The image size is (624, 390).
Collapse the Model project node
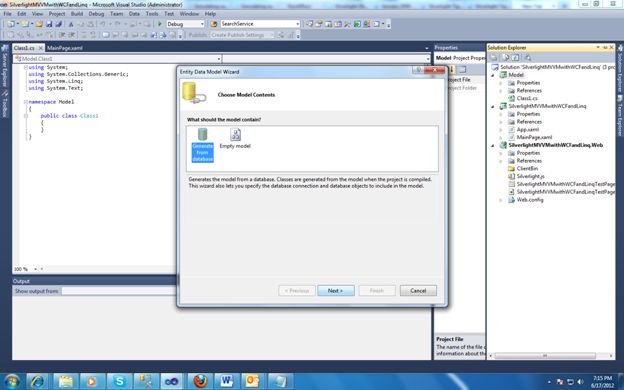493,75
